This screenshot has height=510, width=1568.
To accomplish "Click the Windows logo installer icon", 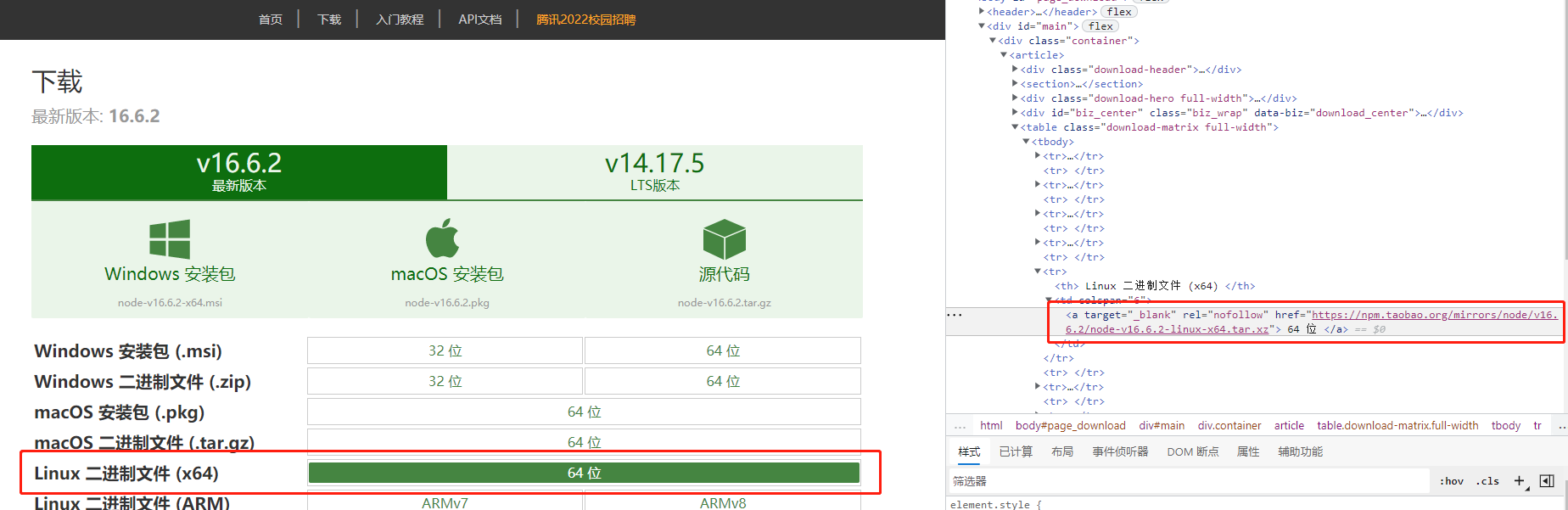I will 170,239.
